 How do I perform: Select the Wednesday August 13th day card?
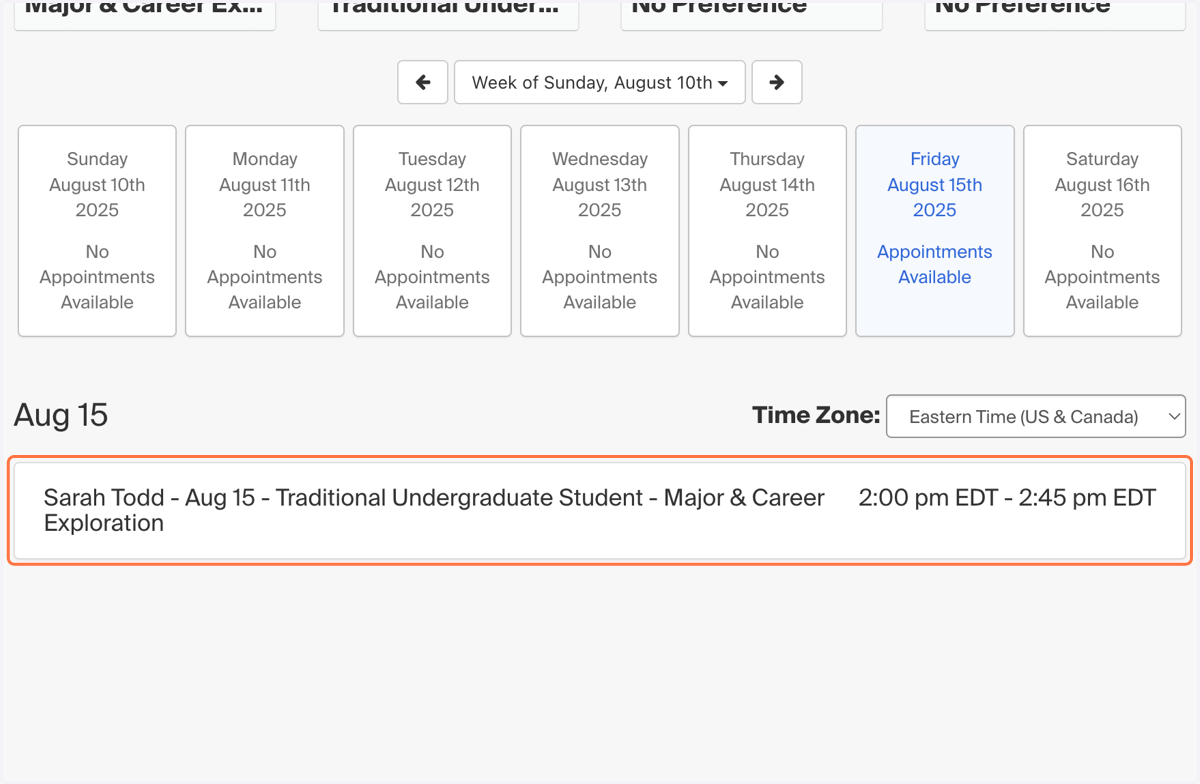[x=600, y=230]
